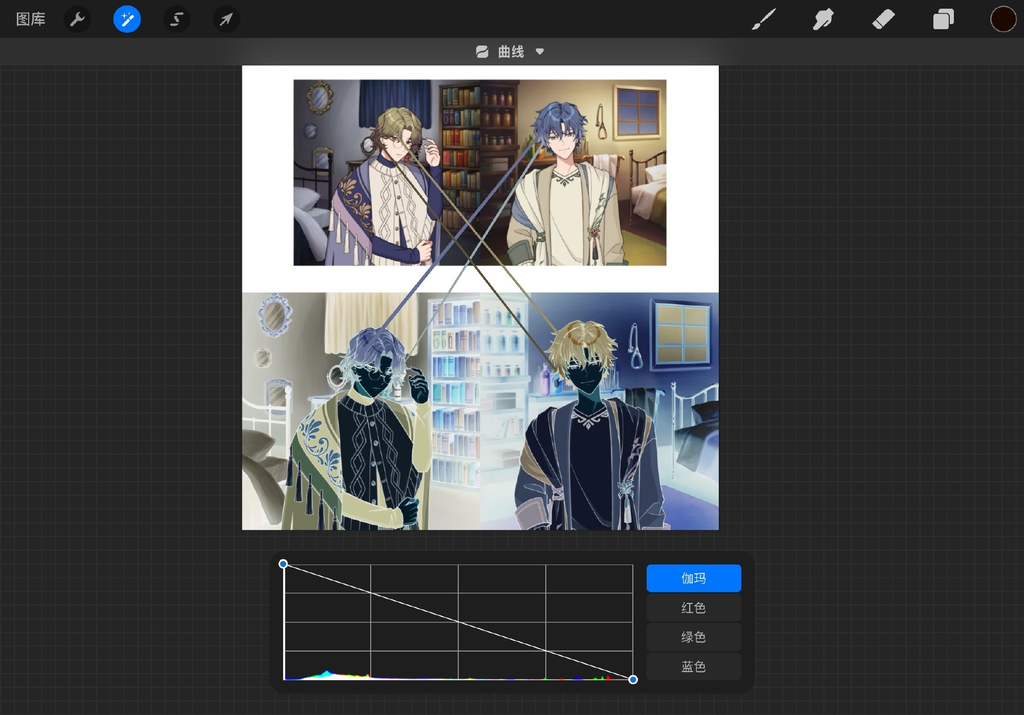Open the Adjustments magic wand menu
1024x715 pixels.
(x=127, y=19)
